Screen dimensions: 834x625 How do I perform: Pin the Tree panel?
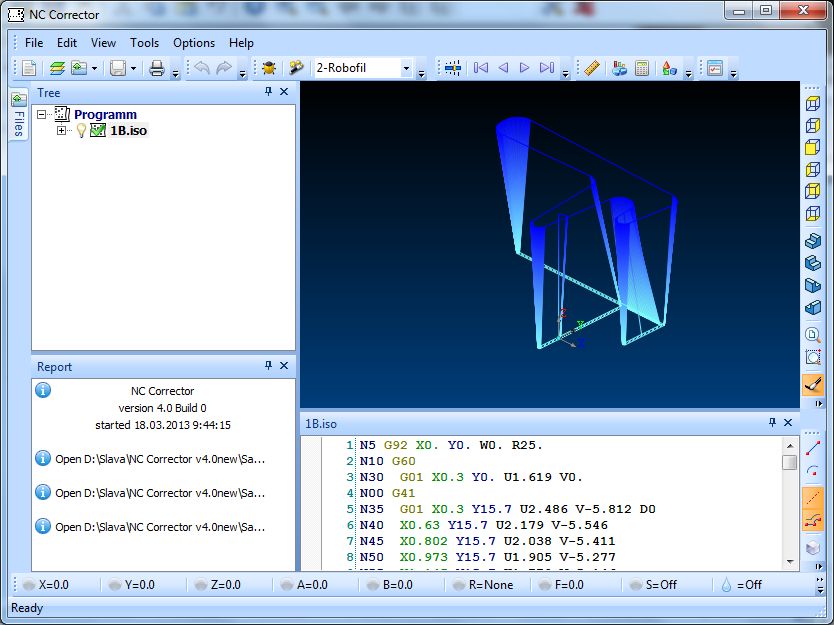269,91
